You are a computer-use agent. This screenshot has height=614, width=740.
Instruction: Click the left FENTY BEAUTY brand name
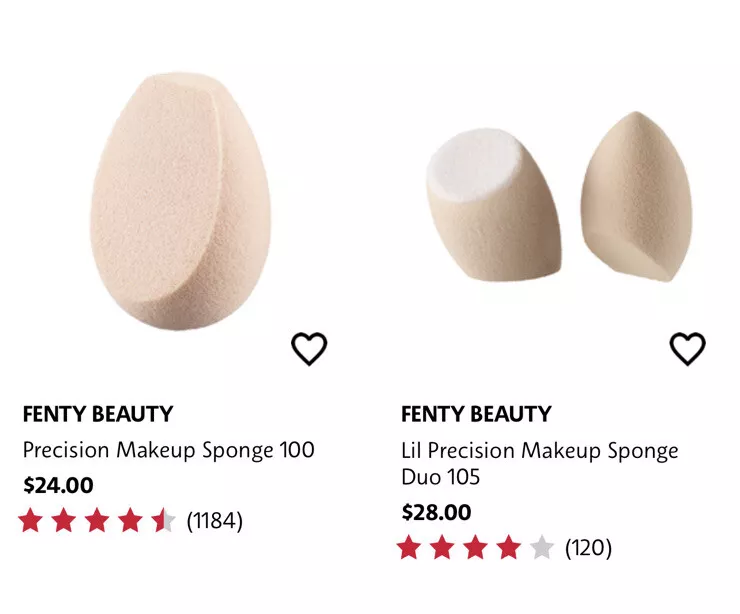click(98, 414)
